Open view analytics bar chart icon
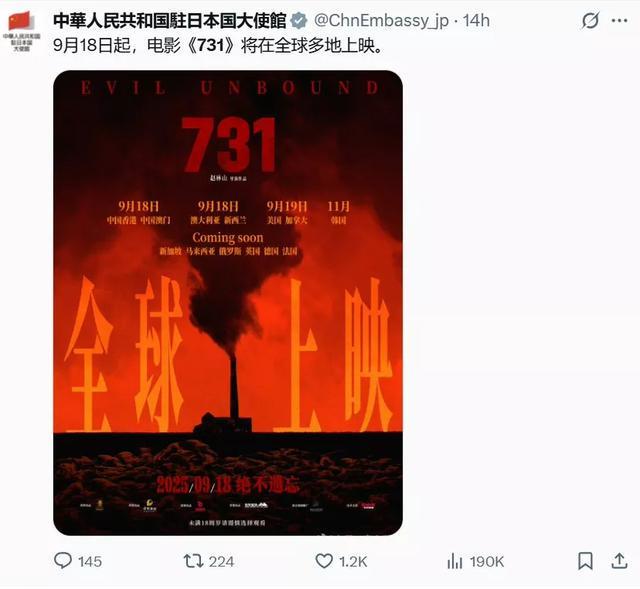This screenshot has width=640, height=589. coord(455,561)
